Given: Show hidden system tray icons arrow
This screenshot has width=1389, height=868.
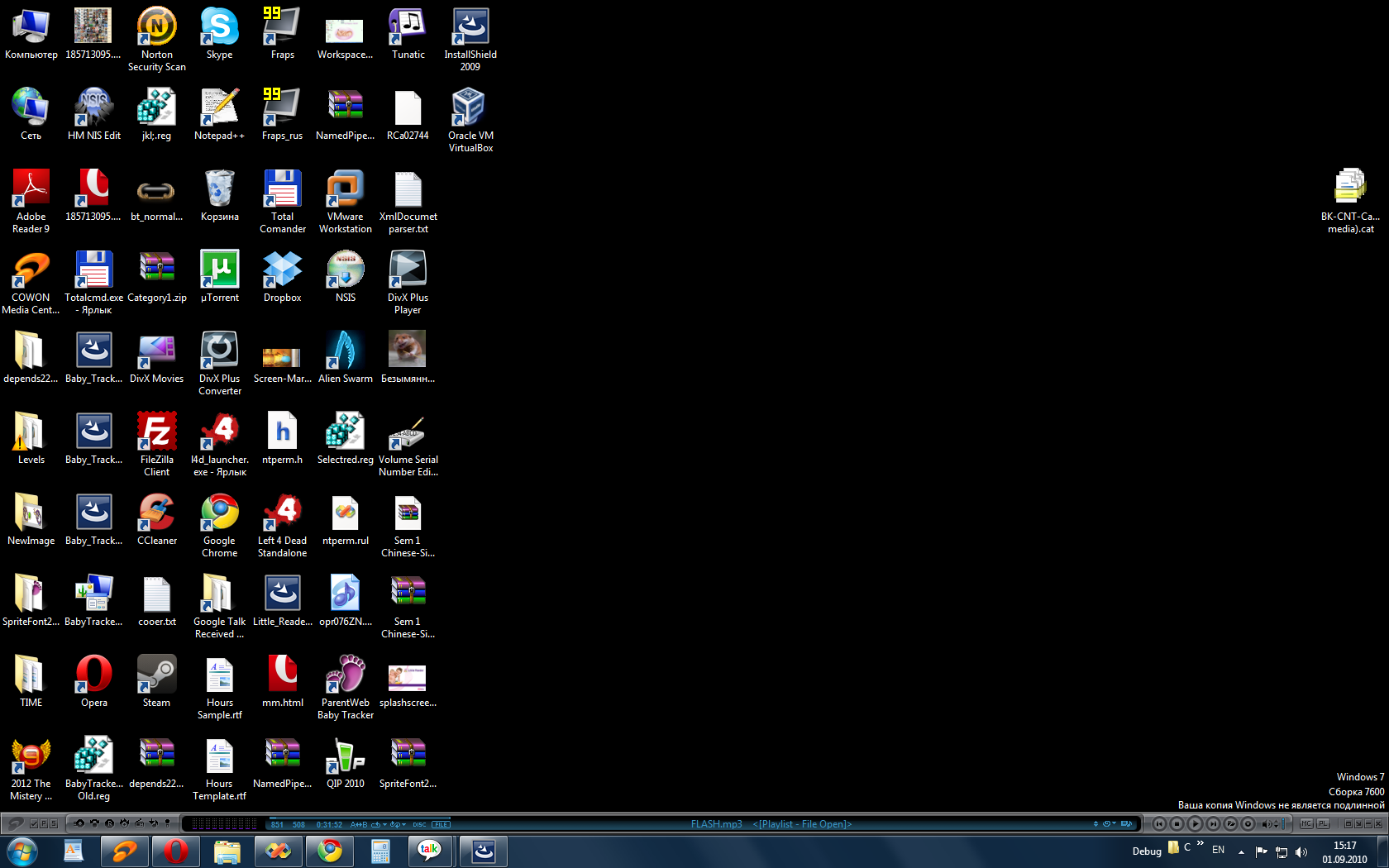Looking at the screenshot, I should click(x=1241, y=851).
